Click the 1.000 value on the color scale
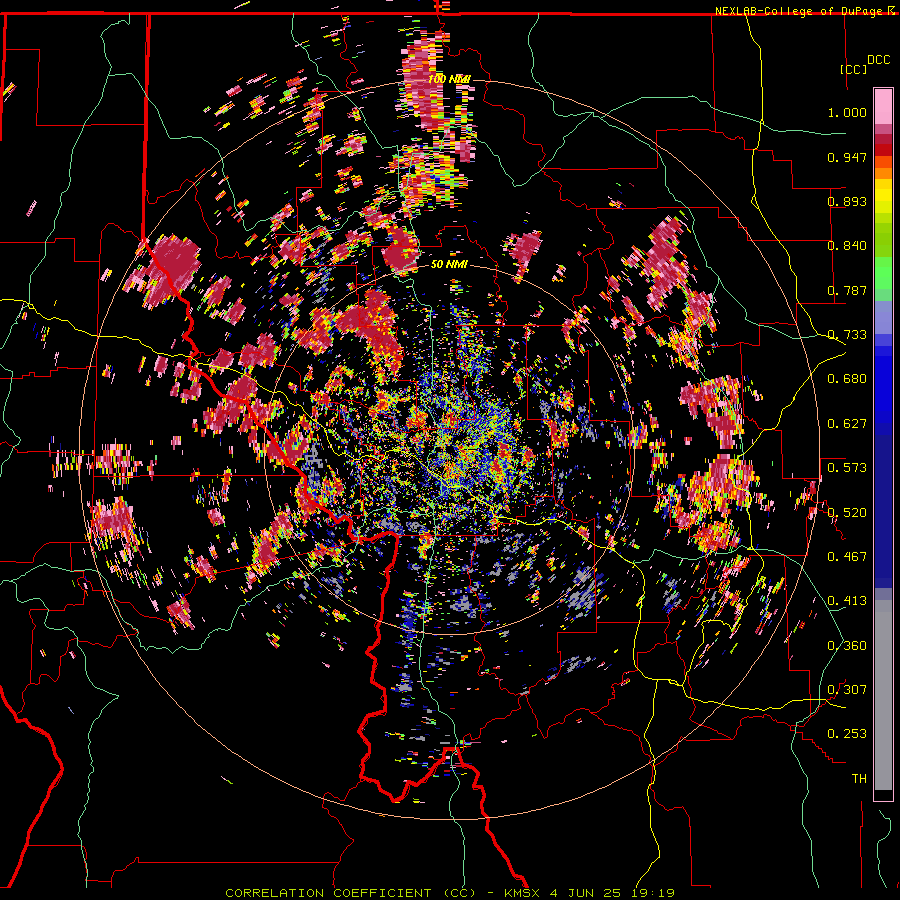 (847, 112)
